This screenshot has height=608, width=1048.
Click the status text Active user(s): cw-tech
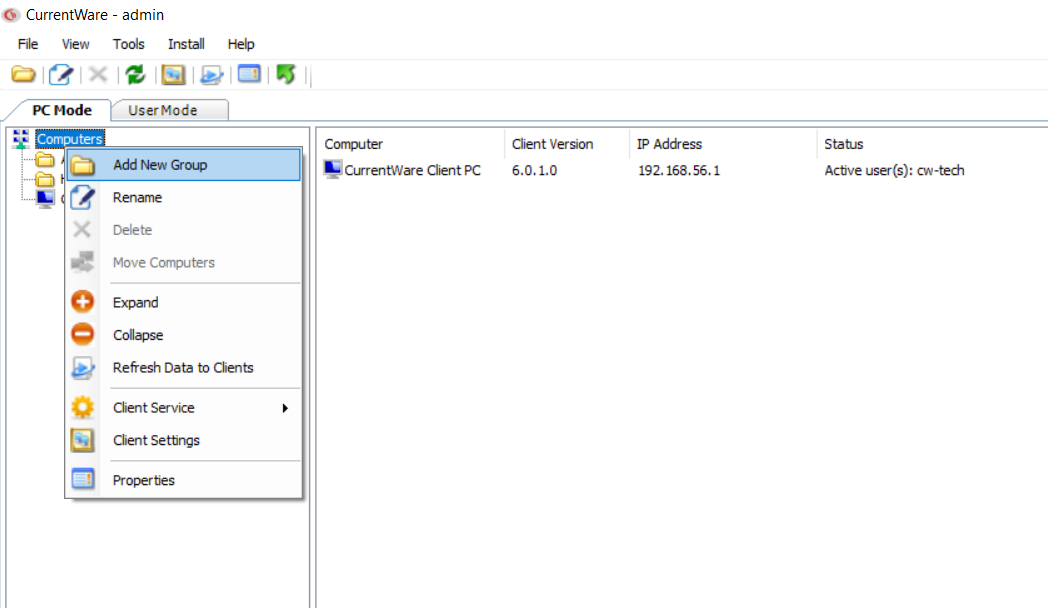click(x=894, y=170)
